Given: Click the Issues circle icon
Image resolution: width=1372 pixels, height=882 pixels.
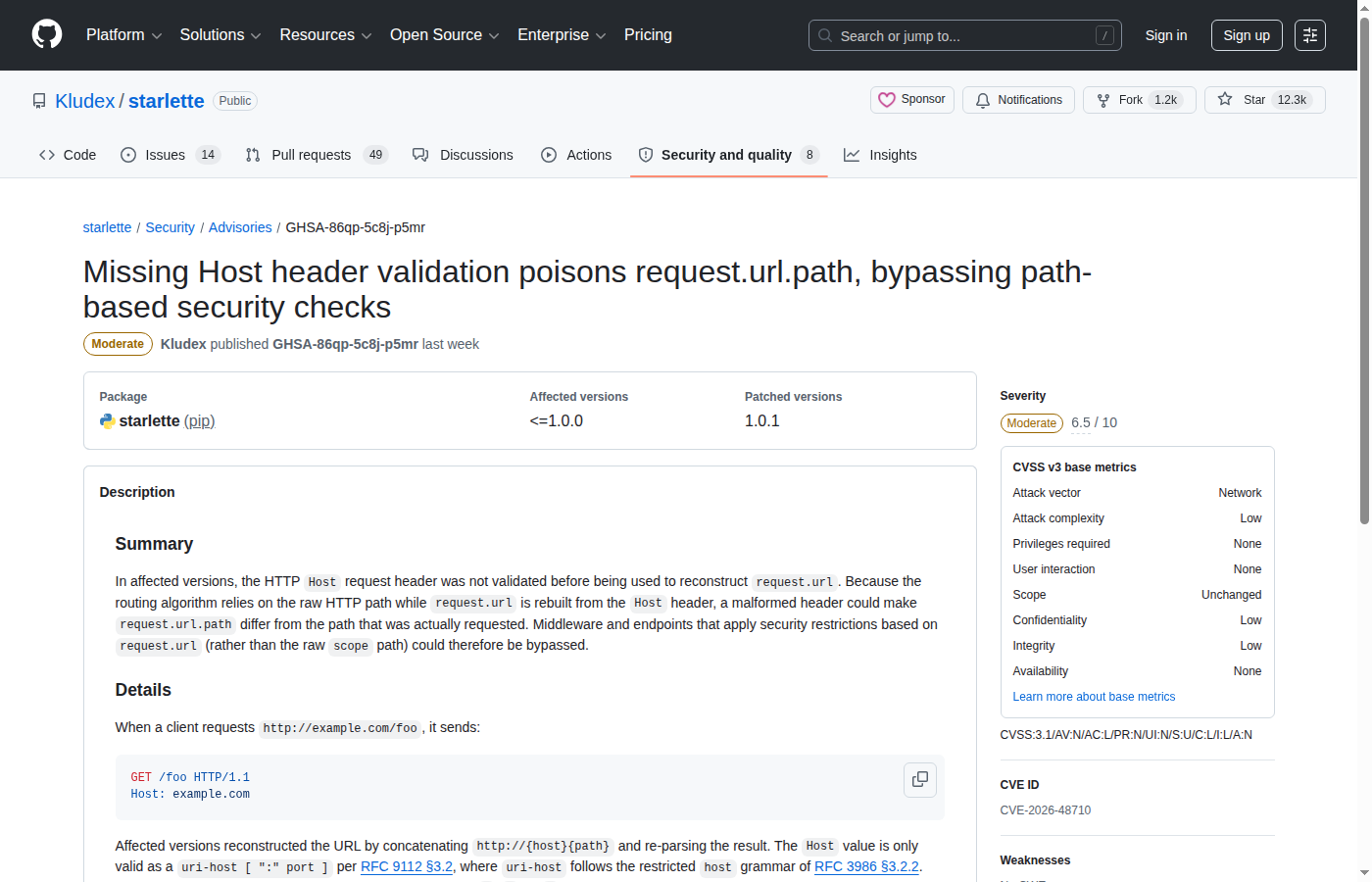Looking at the screenshot, I should pos(128,155).
